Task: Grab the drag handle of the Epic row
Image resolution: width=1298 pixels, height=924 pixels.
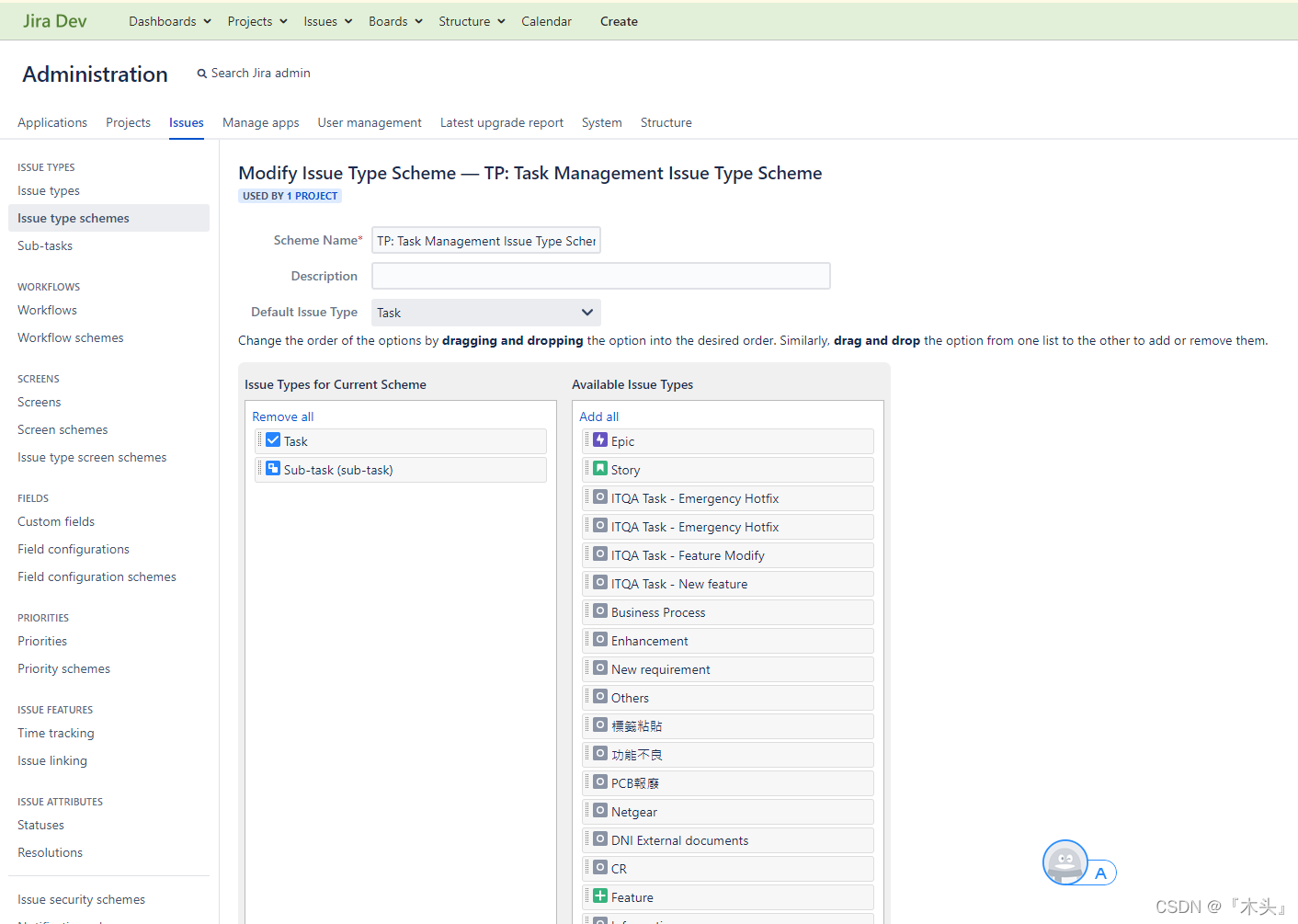Action: (x=586, y=440)
